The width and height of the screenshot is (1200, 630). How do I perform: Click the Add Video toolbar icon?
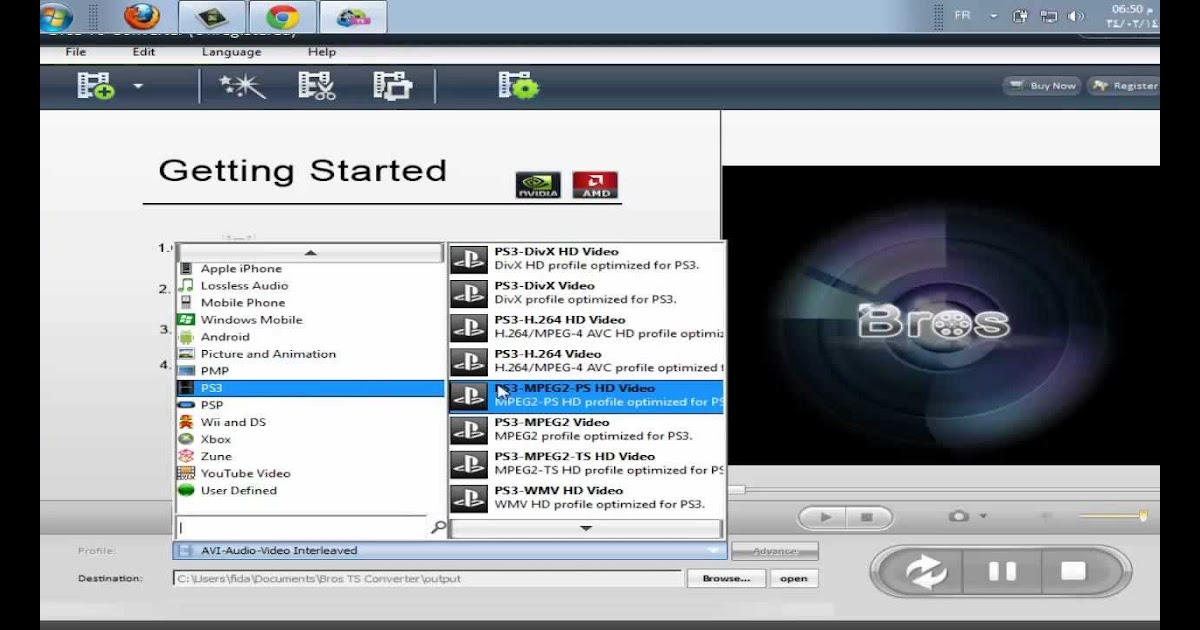96,86
